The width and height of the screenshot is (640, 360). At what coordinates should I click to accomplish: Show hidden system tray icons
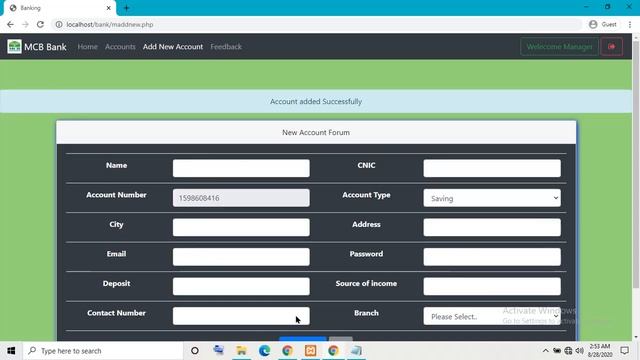point(545,351)
